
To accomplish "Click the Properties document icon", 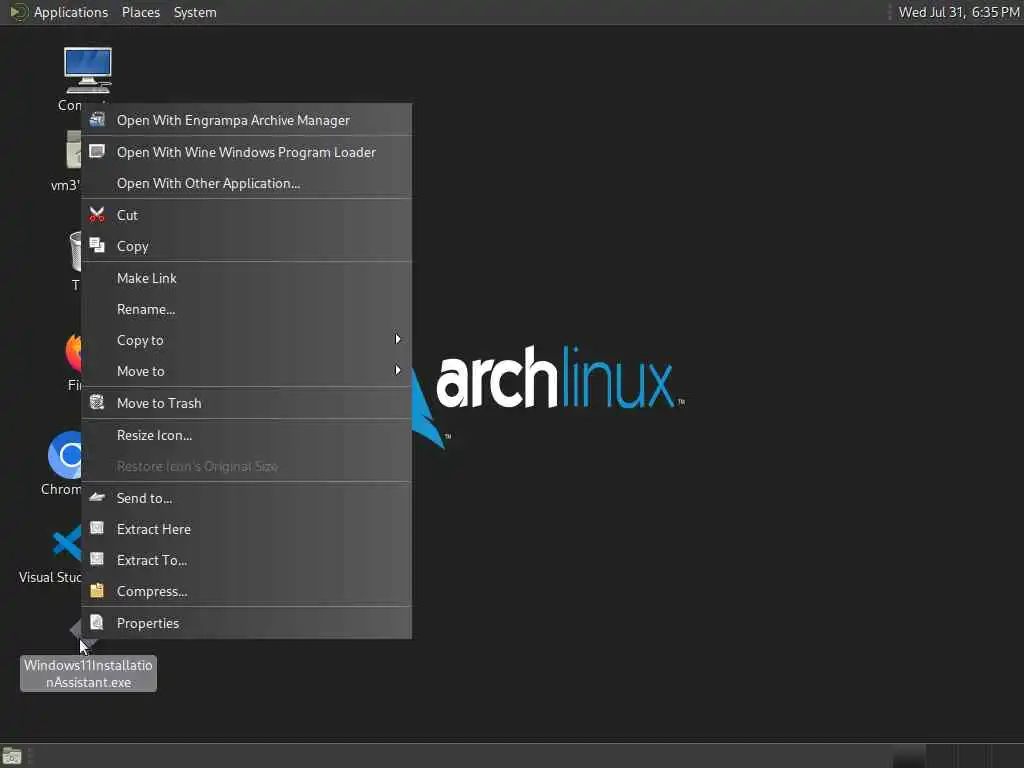I will [97, 622].
